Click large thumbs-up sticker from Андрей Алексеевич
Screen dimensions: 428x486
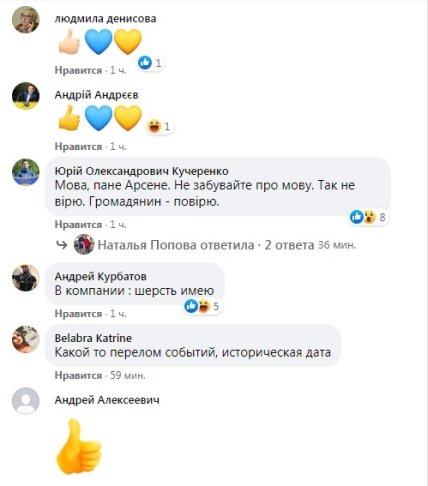[x=79, y=446]
